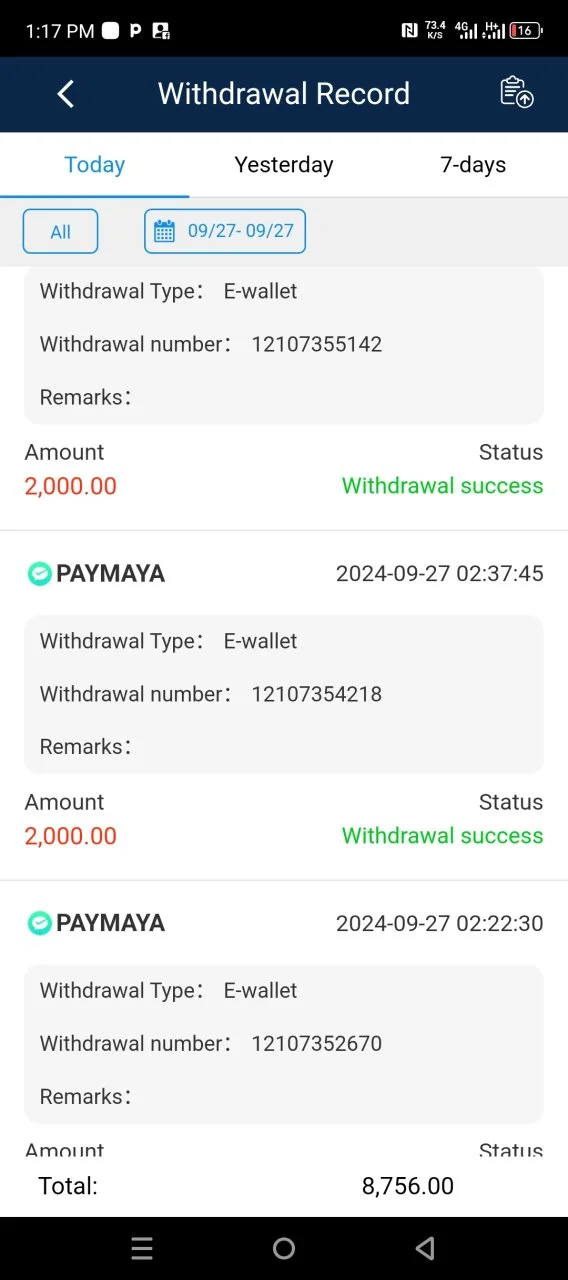
Task: Switch to the Yesterday tab
Action: click(284, 165)
